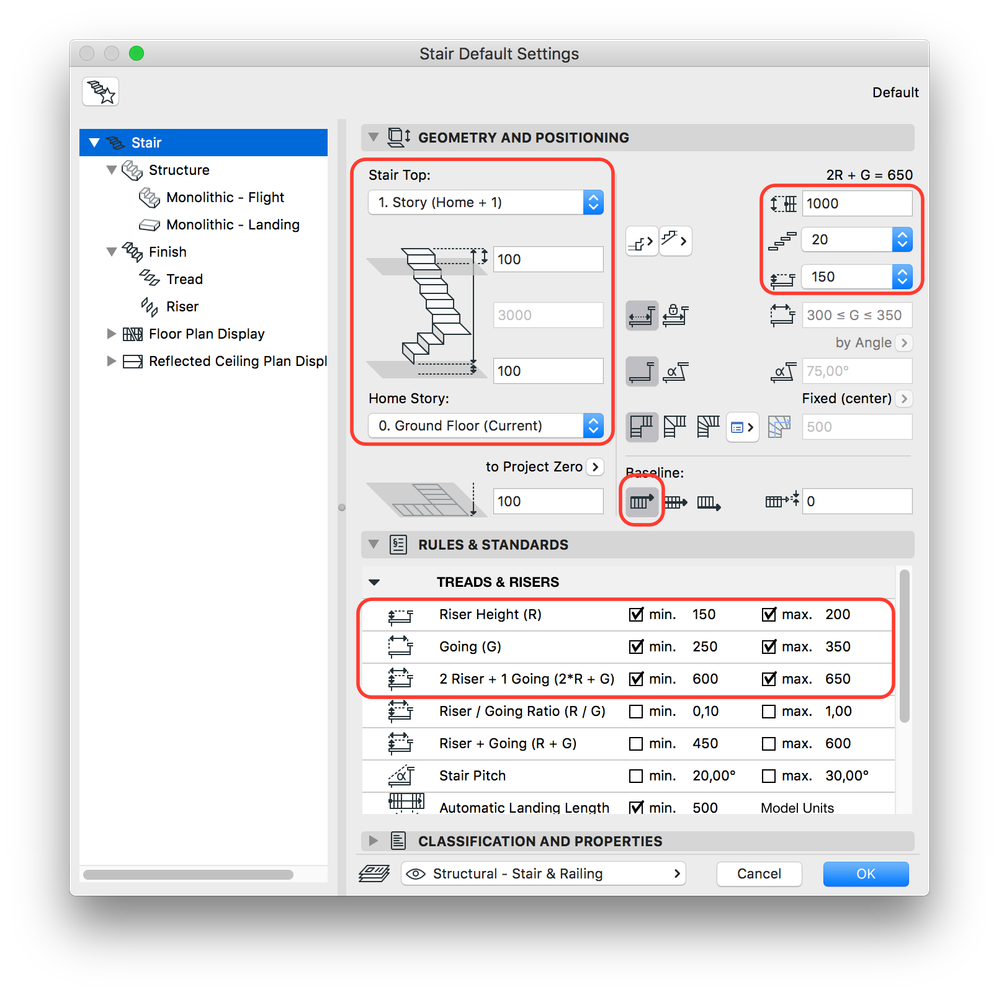Open the Favorites star button
Viewport: 999px width, 995px height.
click(100, 91)
